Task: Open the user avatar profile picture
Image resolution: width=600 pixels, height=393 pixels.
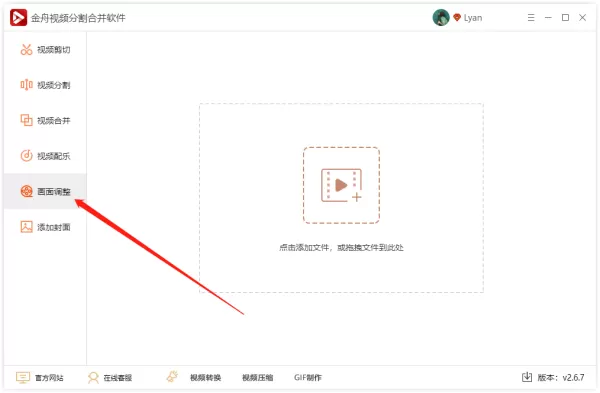Action: coord(441,18)
